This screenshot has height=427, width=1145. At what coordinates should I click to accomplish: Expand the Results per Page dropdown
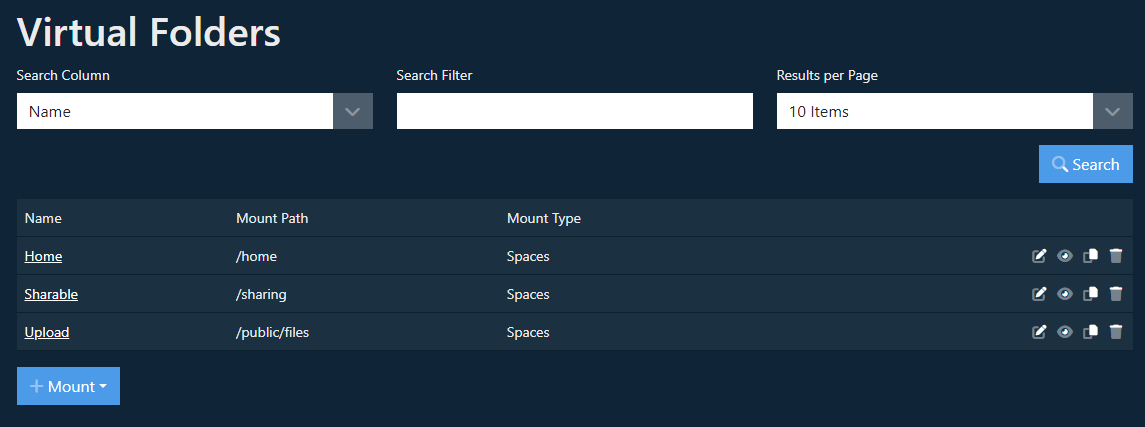coord(954,111)
